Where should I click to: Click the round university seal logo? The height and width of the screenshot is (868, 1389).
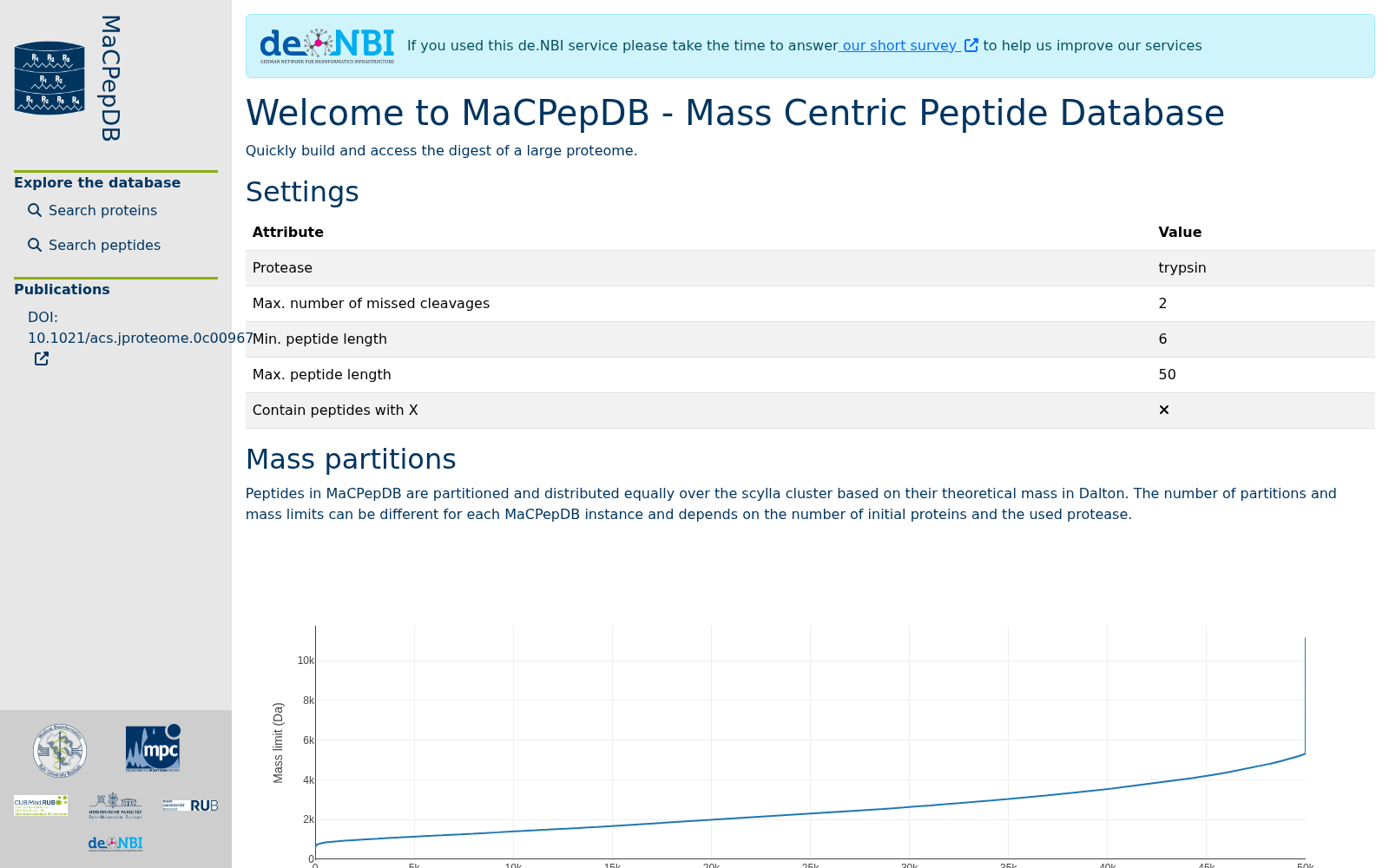pyautogui.click(x=60, y=750)
